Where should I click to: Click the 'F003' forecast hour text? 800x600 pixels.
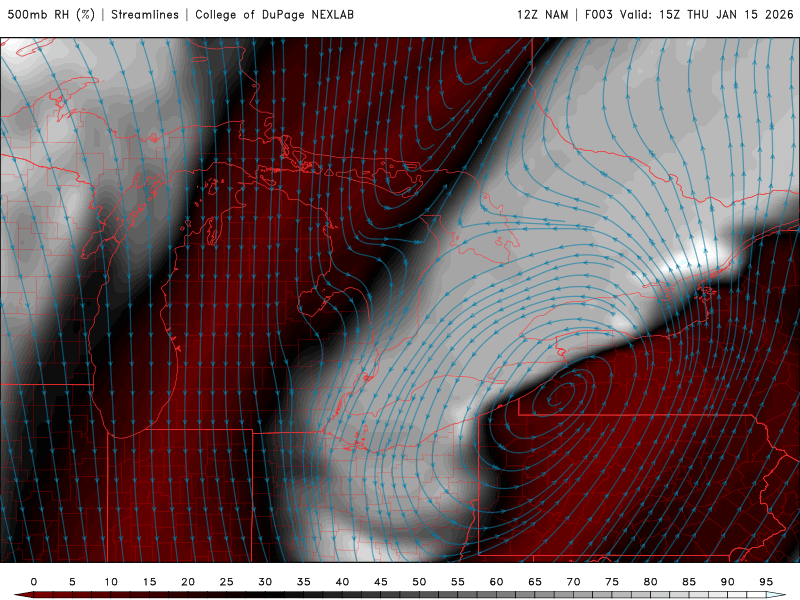click(x=598, y=15)
